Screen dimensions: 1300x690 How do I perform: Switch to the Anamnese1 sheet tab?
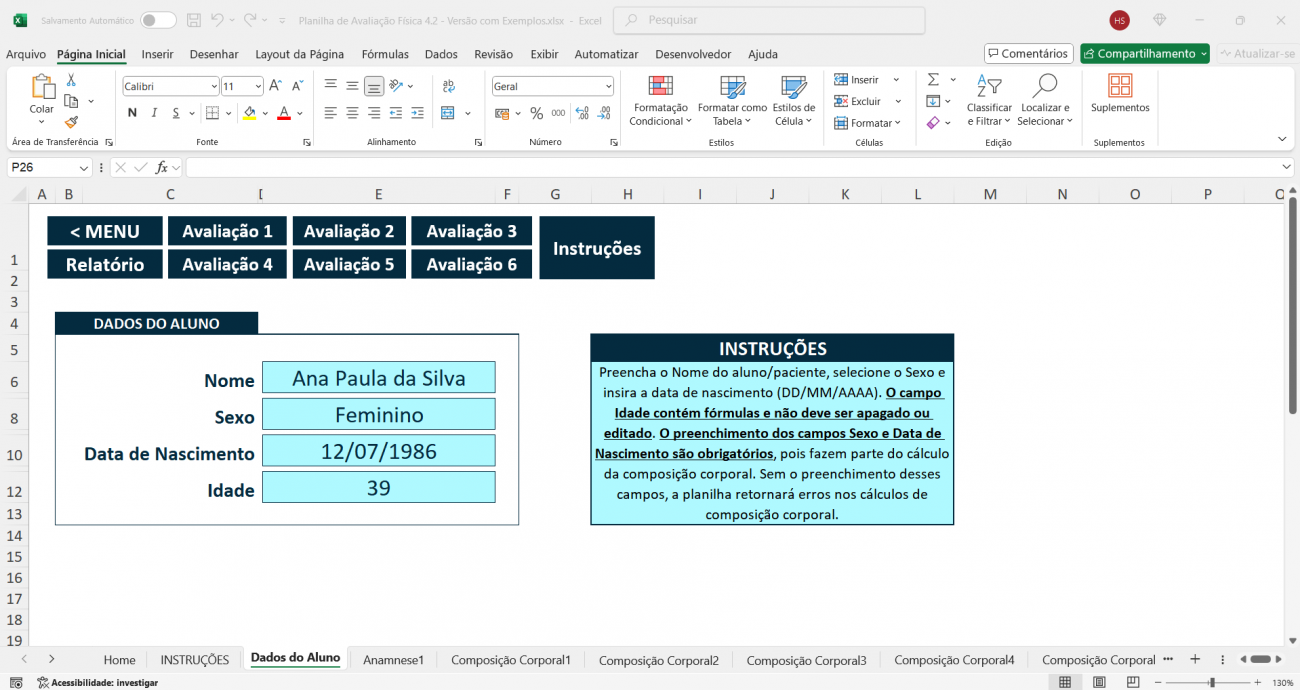pyautogui.click(x=394, y=660)
